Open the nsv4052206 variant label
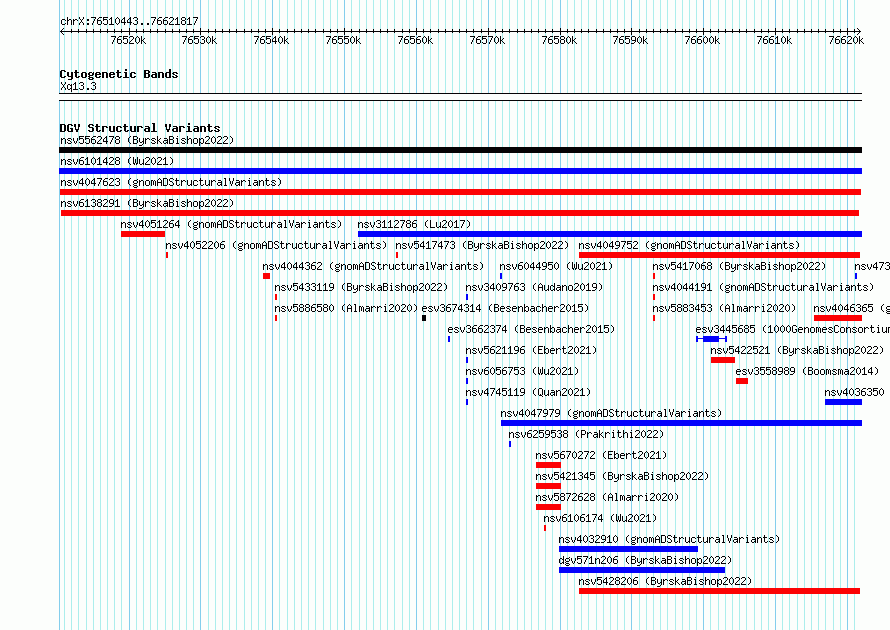Viewport: 890px width, 630px height. [276, 245]
